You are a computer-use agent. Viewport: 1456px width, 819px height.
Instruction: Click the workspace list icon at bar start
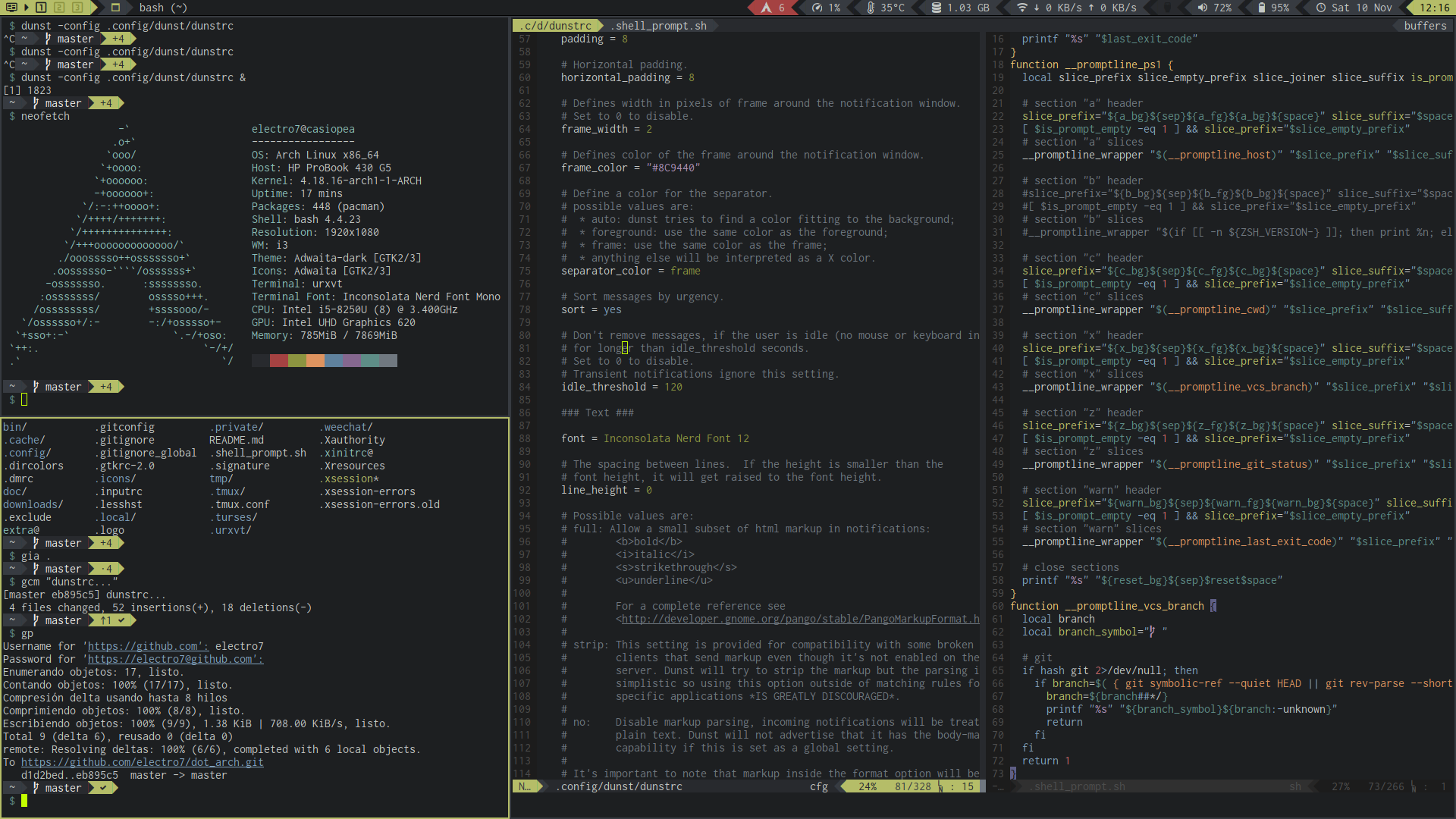click(x=10, y=8)
